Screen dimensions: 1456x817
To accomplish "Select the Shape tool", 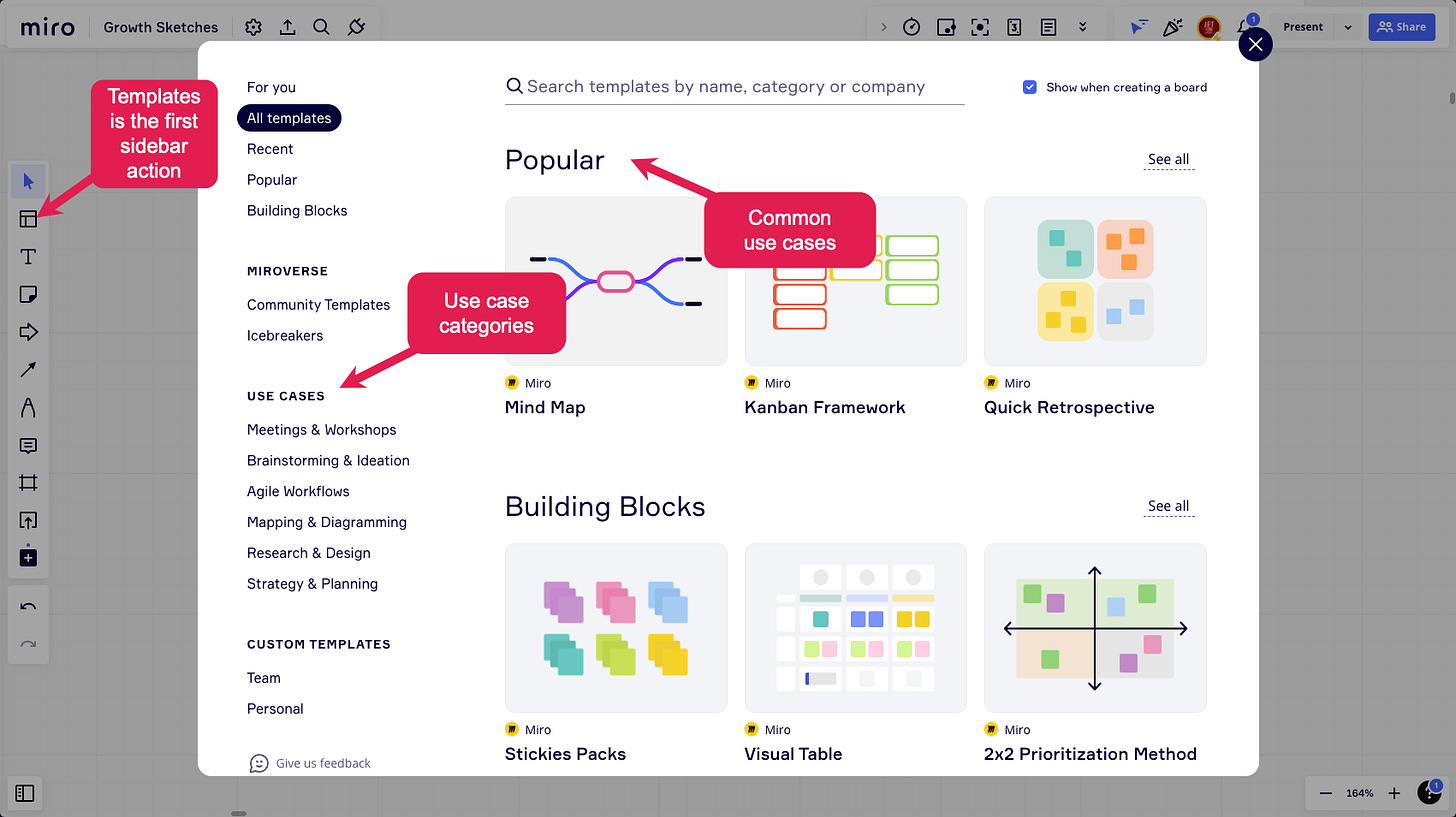I will [28, 332].
